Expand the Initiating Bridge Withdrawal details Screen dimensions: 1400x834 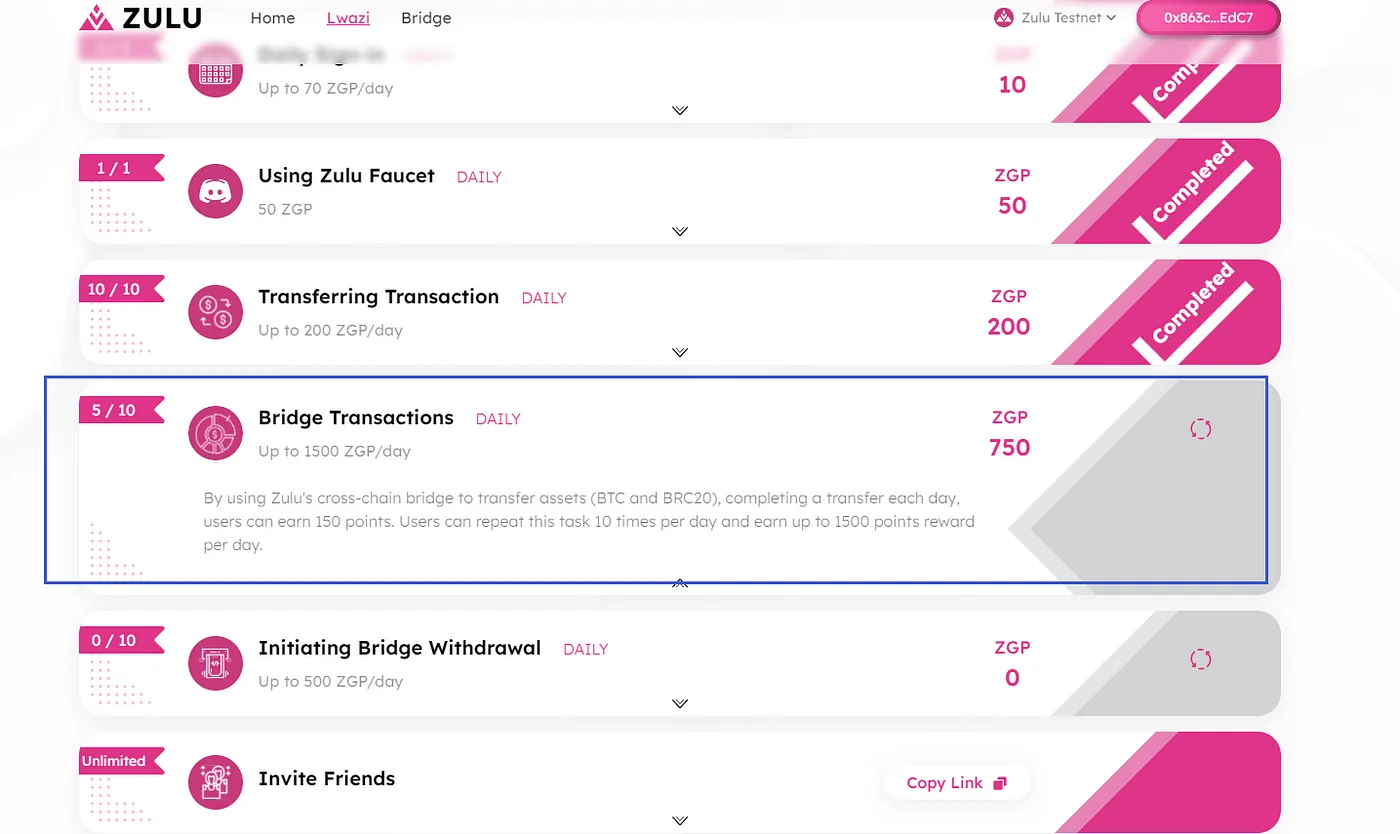point(680,703)
